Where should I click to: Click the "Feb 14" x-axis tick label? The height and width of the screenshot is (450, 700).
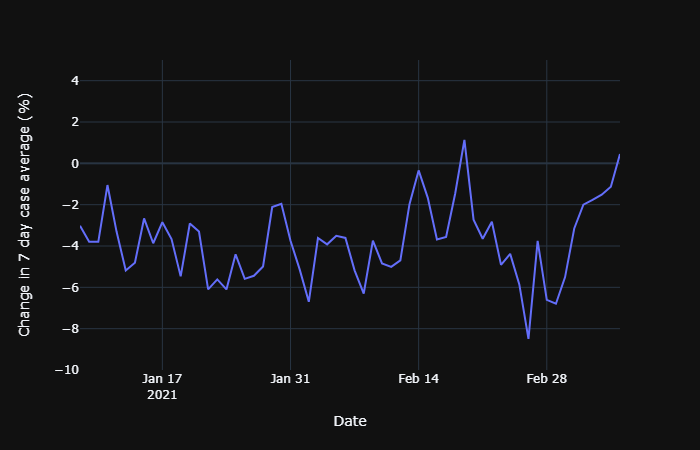pos(418,379)
